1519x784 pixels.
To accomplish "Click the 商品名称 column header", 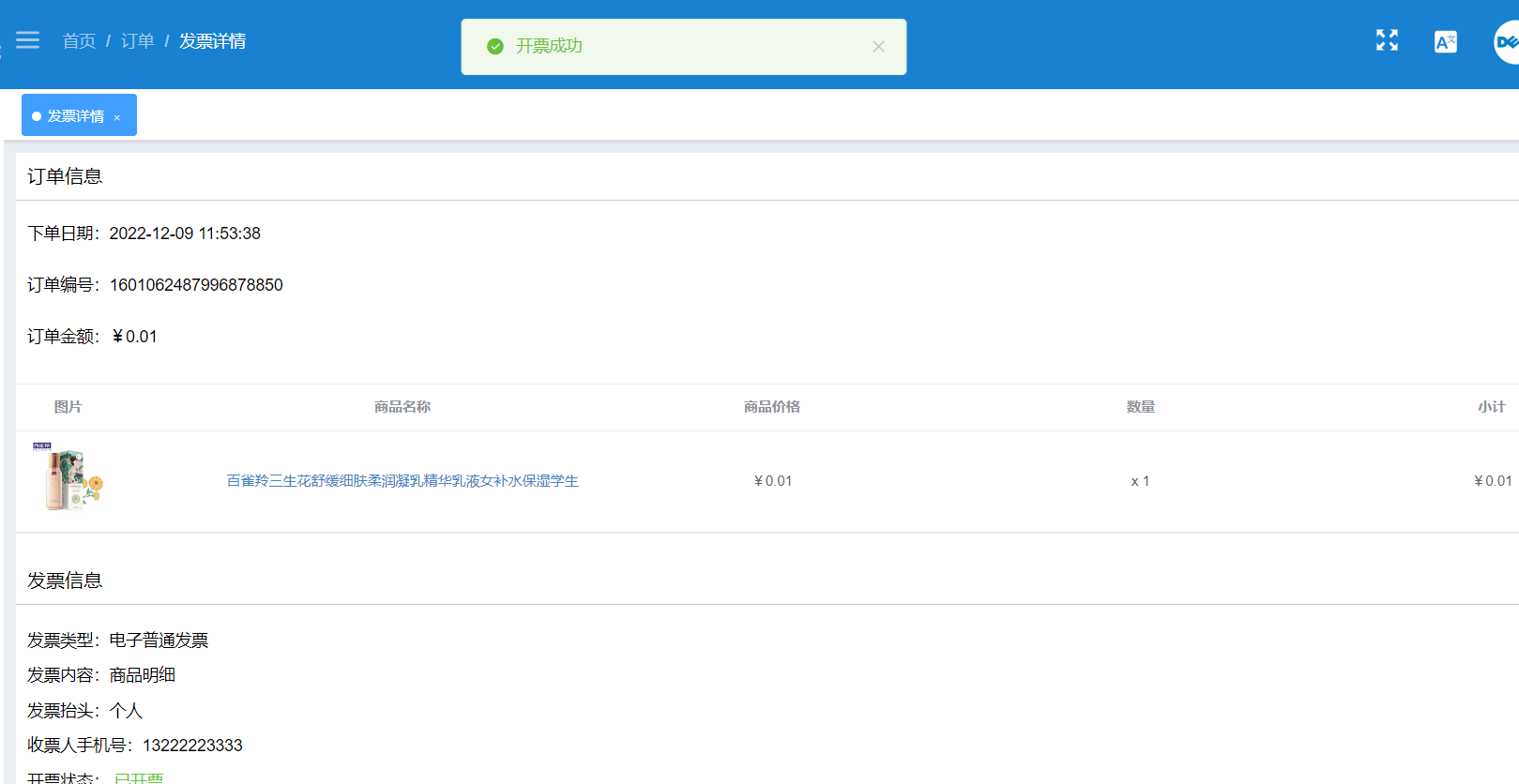I will click(403, 407).
